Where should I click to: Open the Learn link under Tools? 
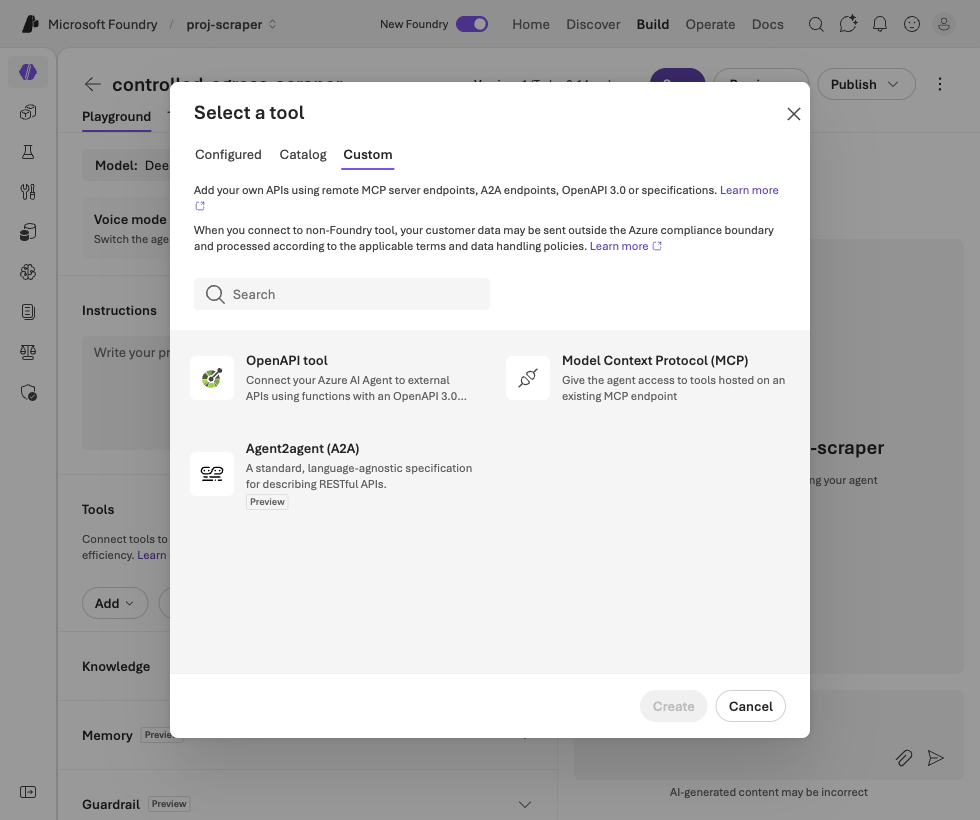pyautogui.click(x=152, y=555)
